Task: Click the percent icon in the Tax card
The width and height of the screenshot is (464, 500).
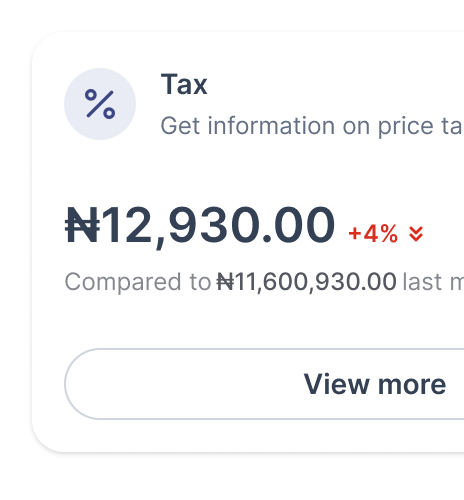Action: (100, 104)
